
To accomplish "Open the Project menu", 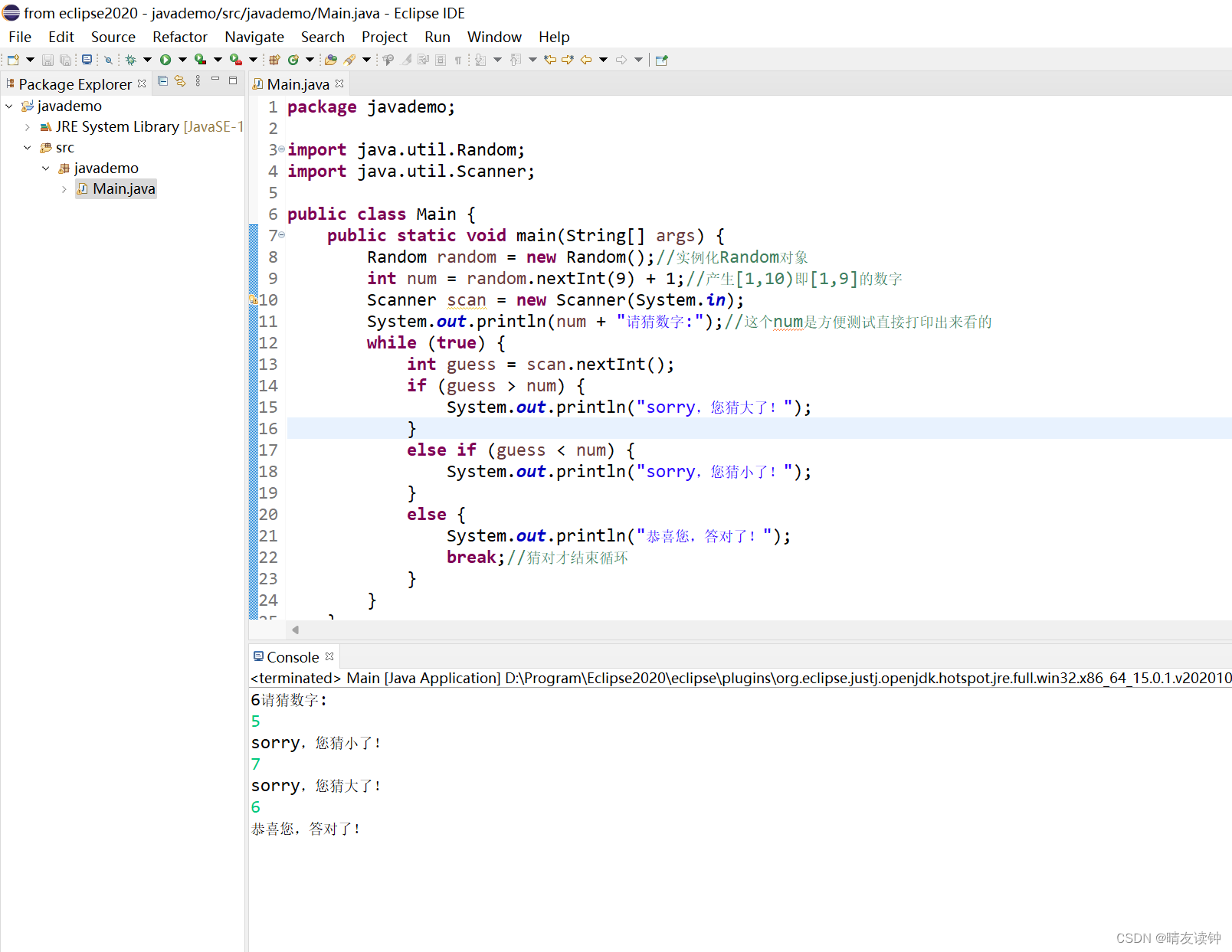I will [x=385, y=37].
